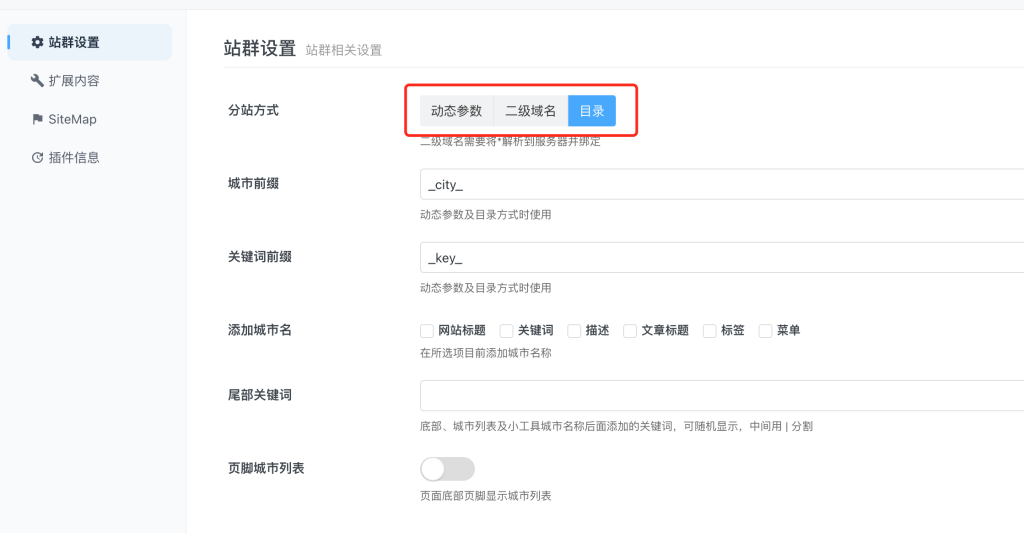This screenshot has width=1024, height=533.
Task: Click the empty 尾部关键词 input box
Action: tap(720, 396)
